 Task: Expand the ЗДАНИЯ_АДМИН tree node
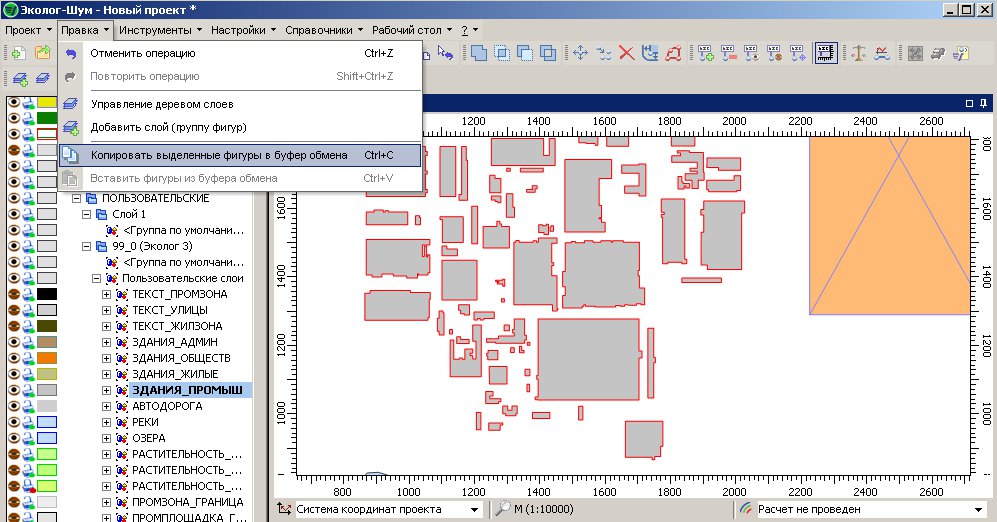tap(108, 342)
